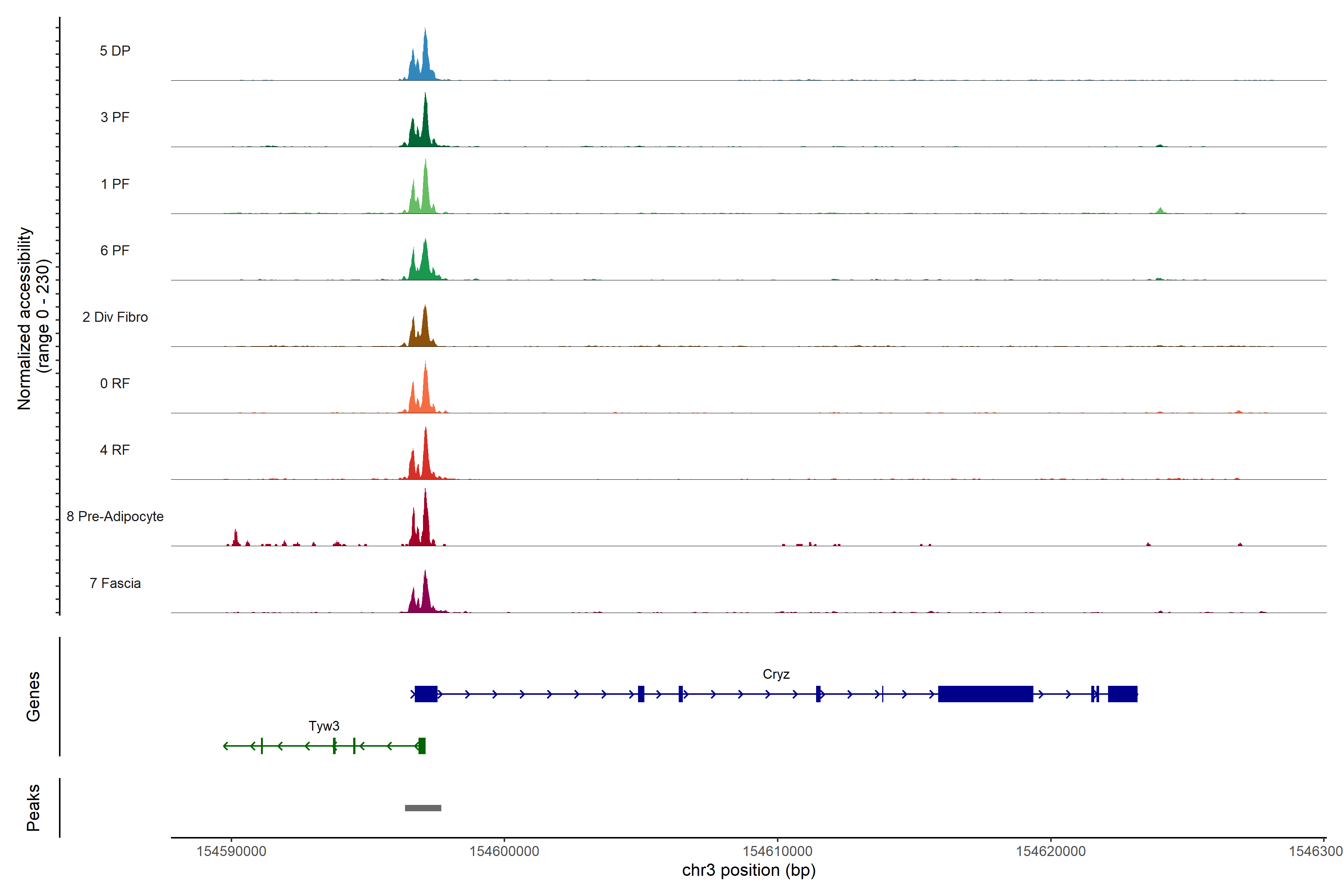Click the dark red Pre-Adipocyte peak

pos(424,523)
